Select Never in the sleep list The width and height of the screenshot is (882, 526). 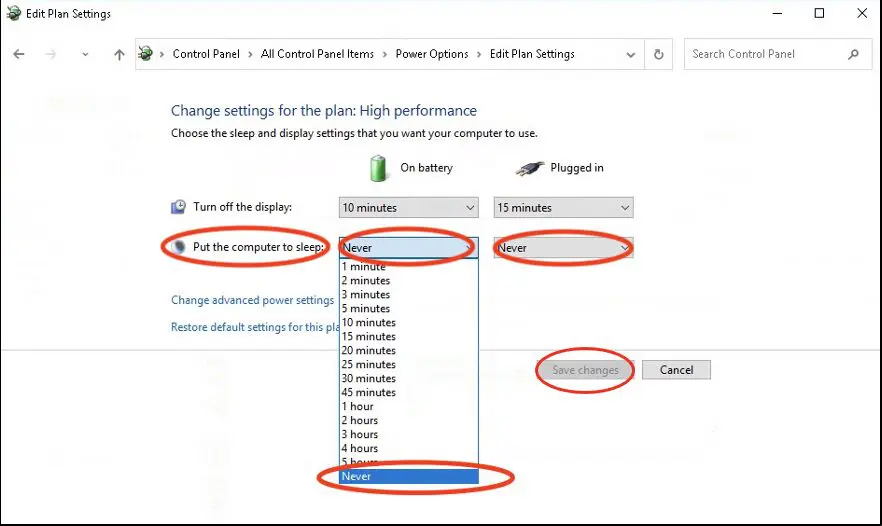click(408, 477)
